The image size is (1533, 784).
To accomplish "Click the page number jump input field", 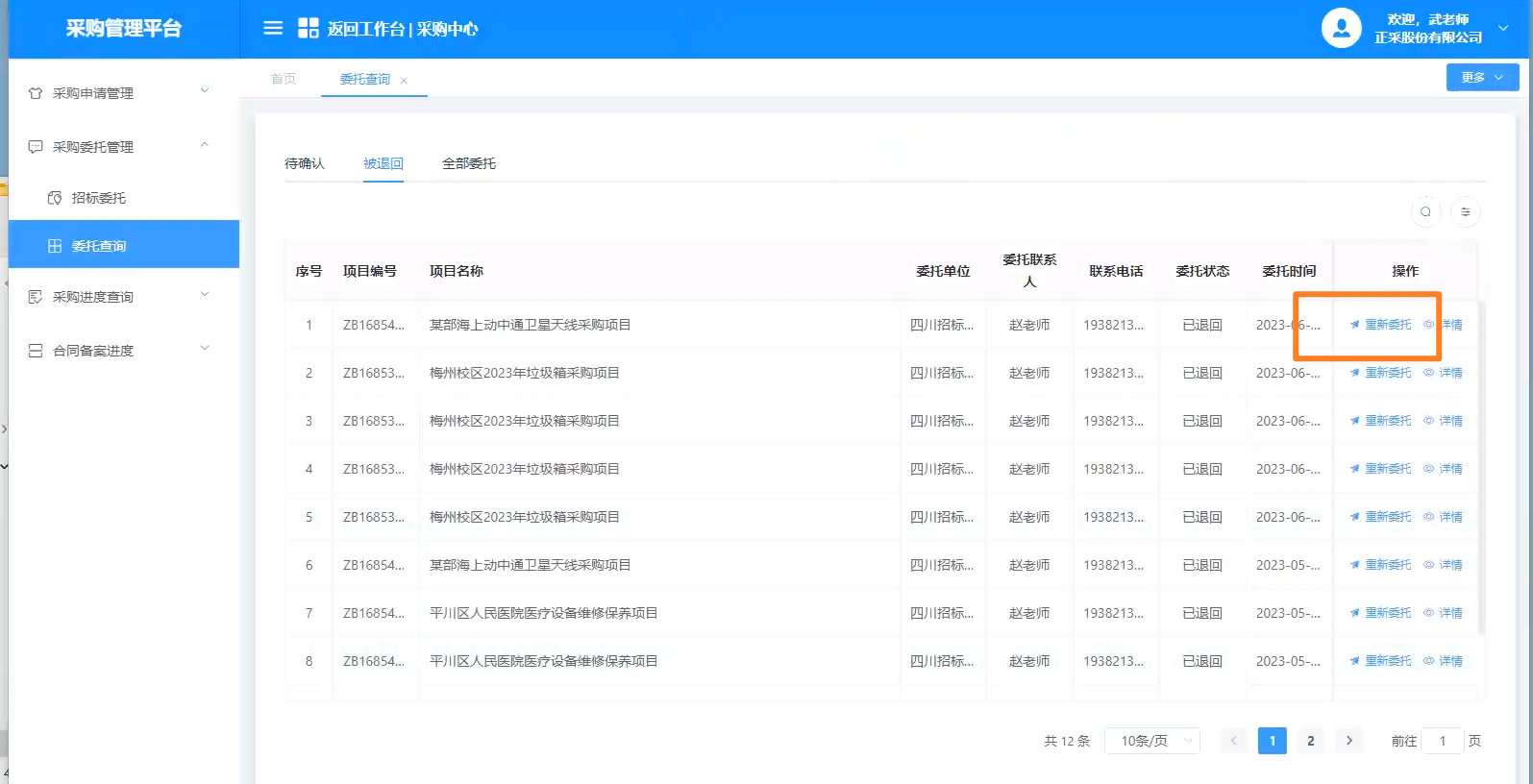I will click(1442, 741).
